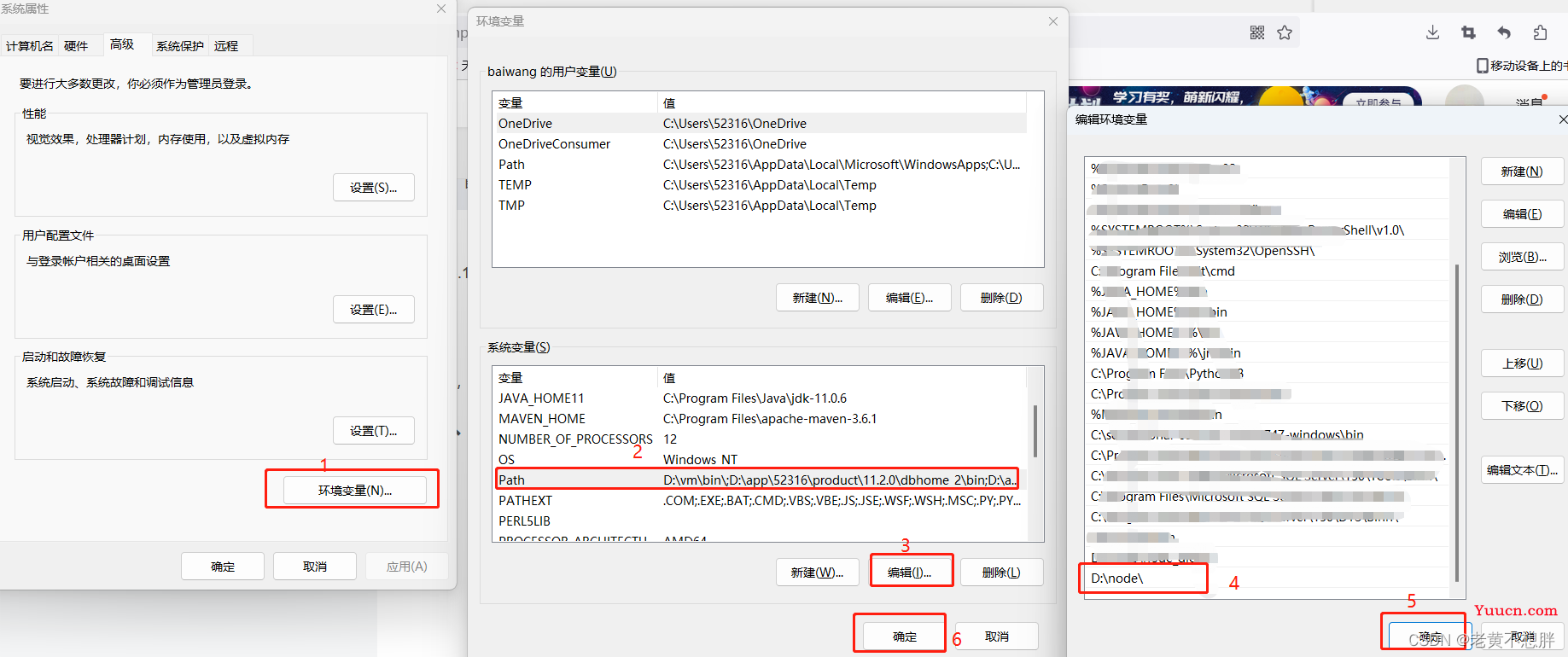Select the TEMP user variable row
Viewport: 1568px width, 657px height.
(760, 185)
